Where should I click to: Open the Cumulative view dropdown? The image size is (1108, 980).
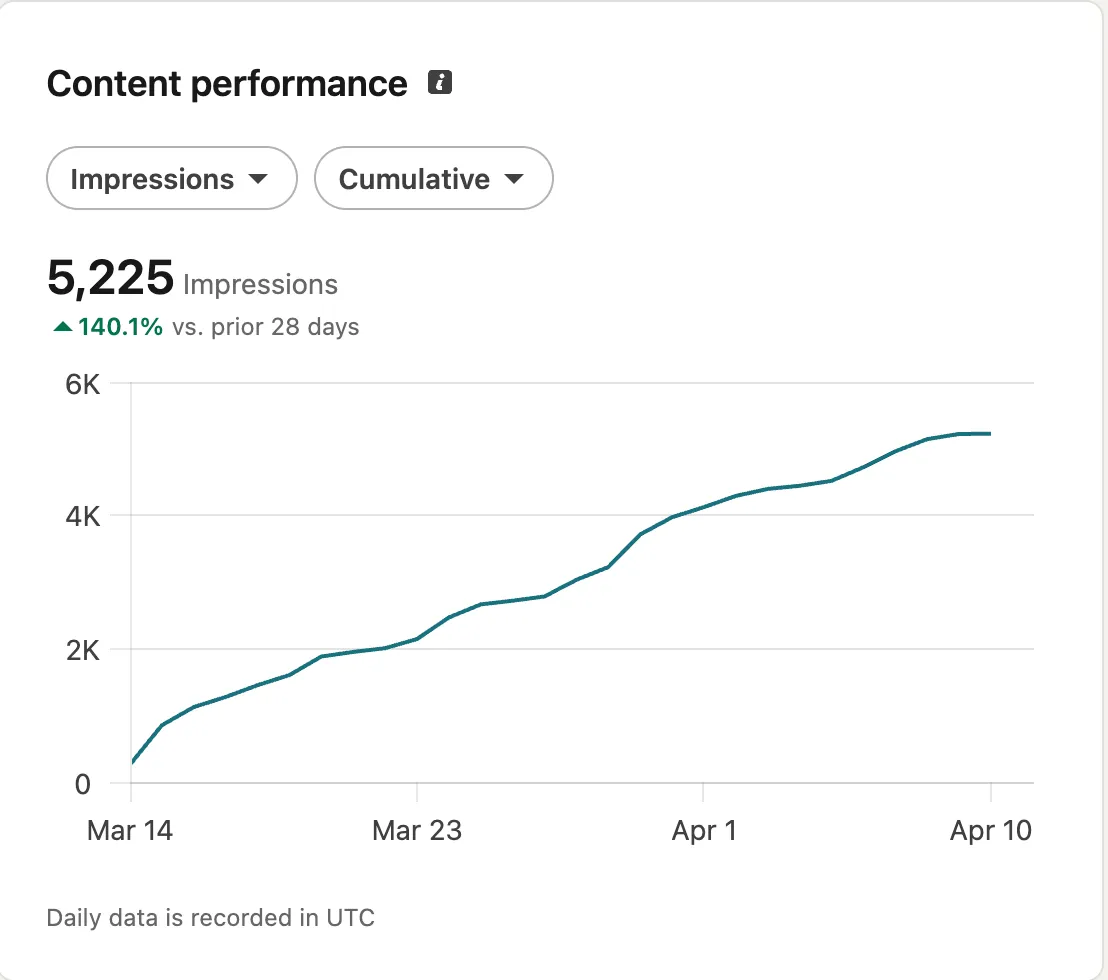coord(434,178)
